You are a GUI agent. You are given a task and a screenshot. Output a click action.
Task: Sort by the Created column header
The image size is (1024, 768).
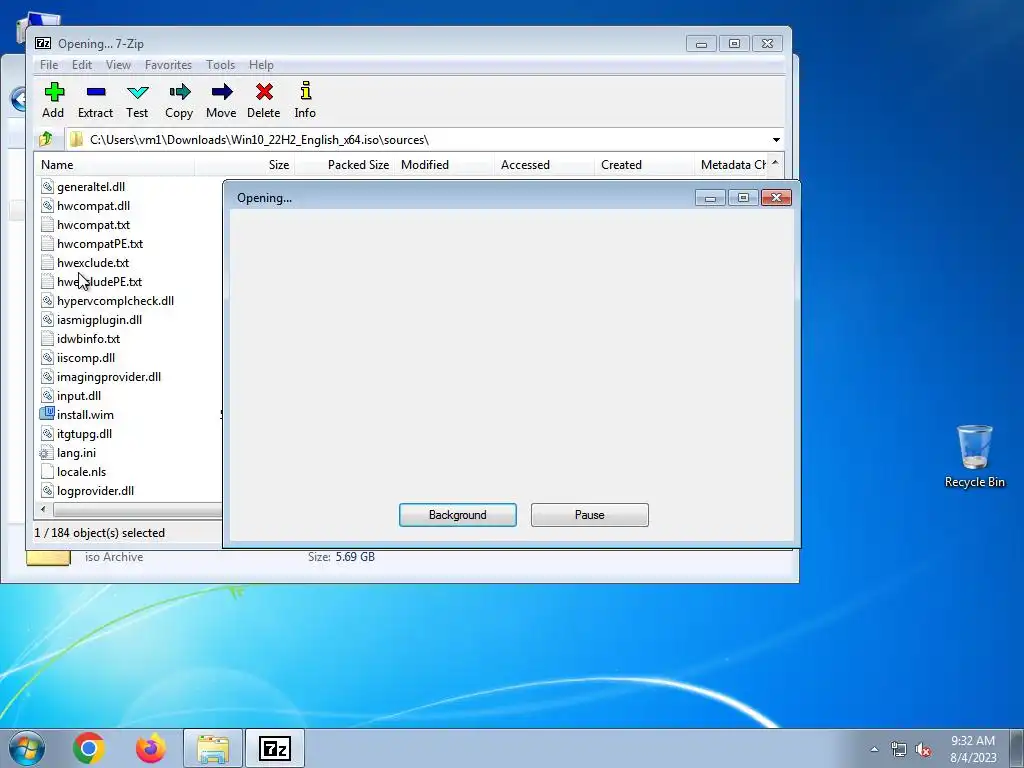coord(644,165)
